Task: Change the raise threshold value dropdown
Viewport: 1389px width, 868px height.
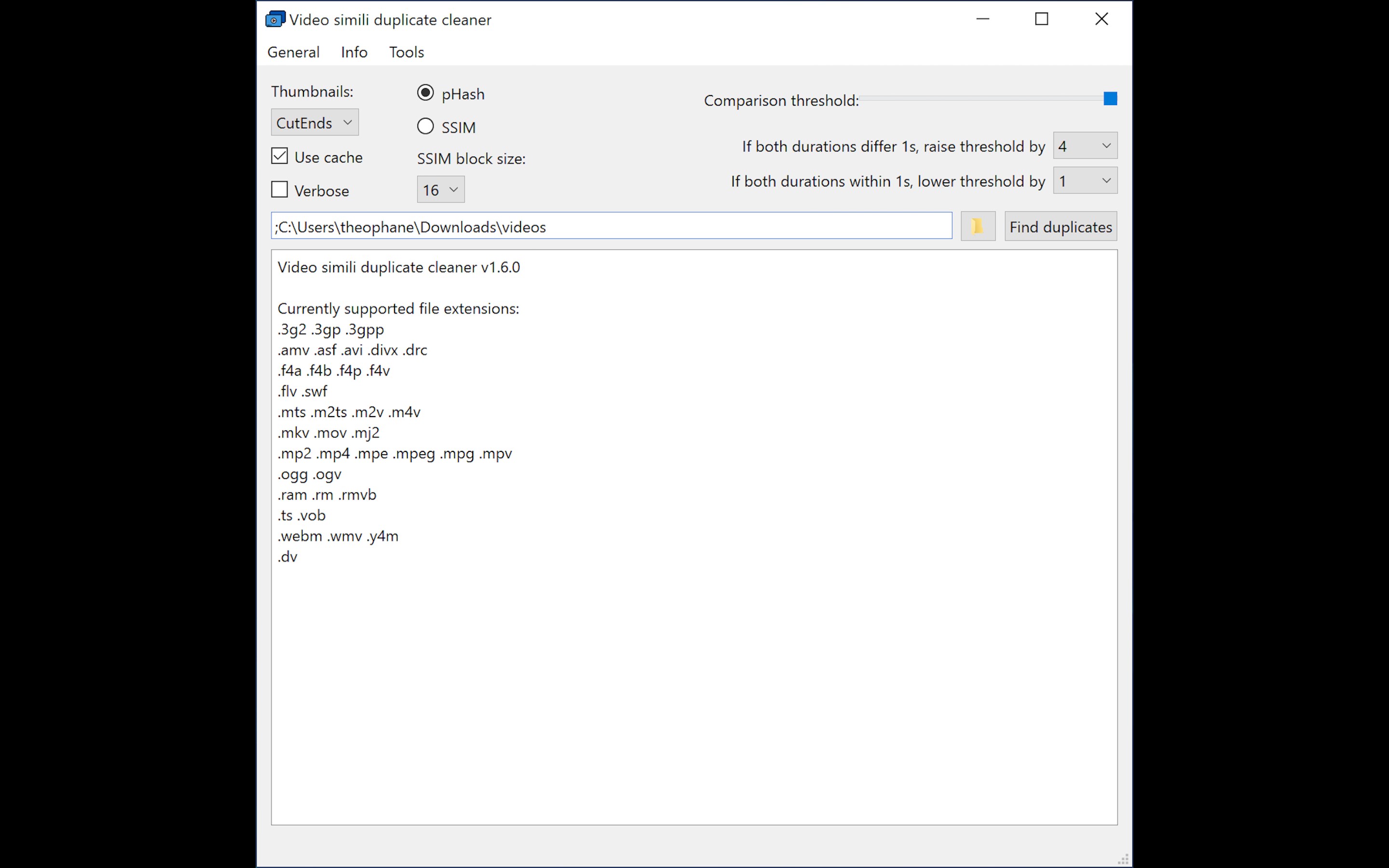Action: click(x=1084, y=146)
